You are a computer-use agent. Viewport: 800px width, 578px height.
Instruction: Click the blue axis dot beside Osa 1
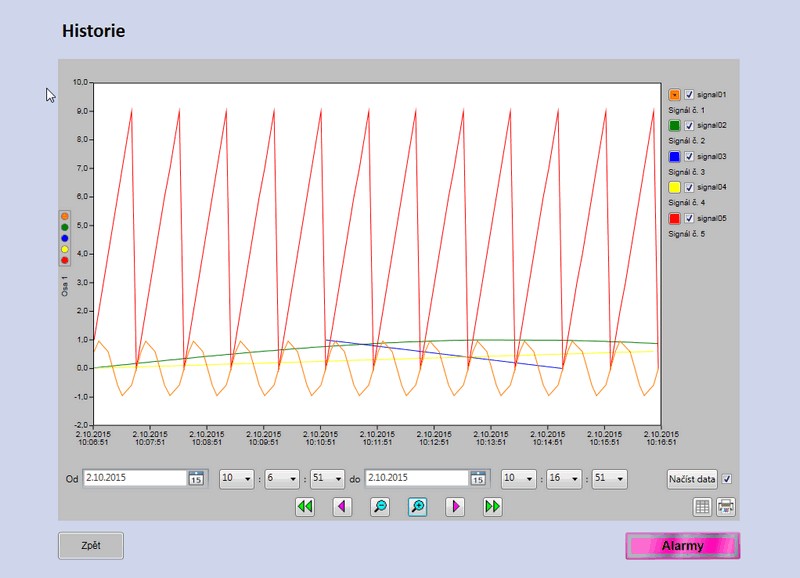coord(65,238)
